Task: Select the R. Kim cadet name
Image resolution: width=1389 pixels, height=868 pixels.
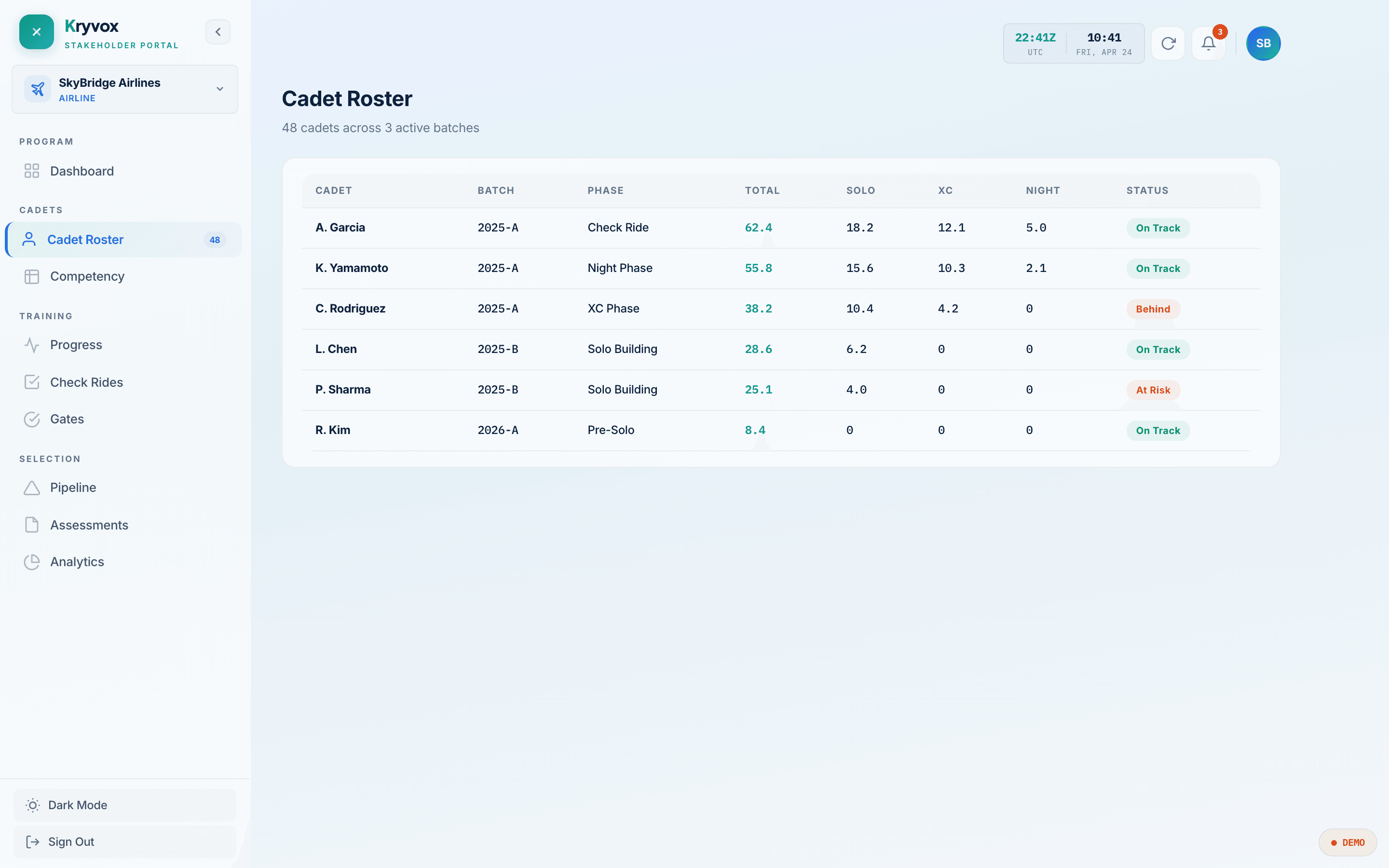Action: click(x=333, y=430)
